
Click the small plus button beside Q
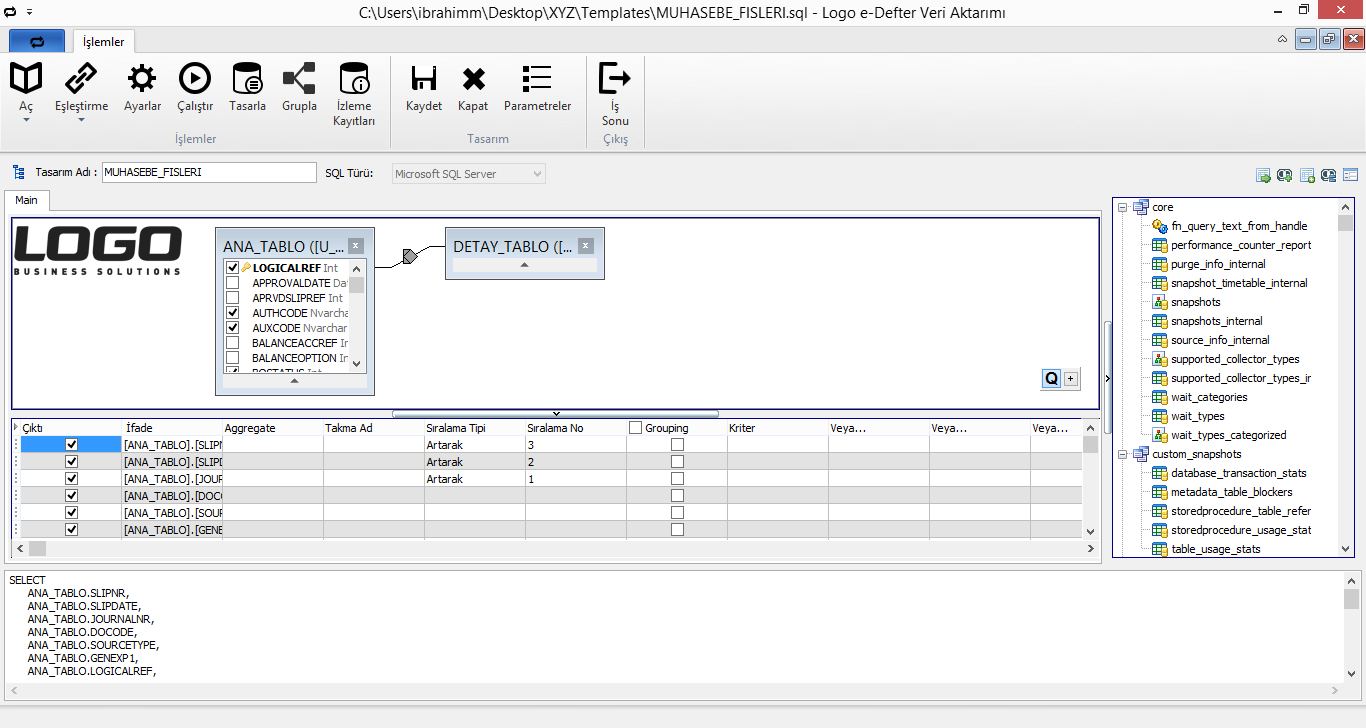click(1071, 379)
